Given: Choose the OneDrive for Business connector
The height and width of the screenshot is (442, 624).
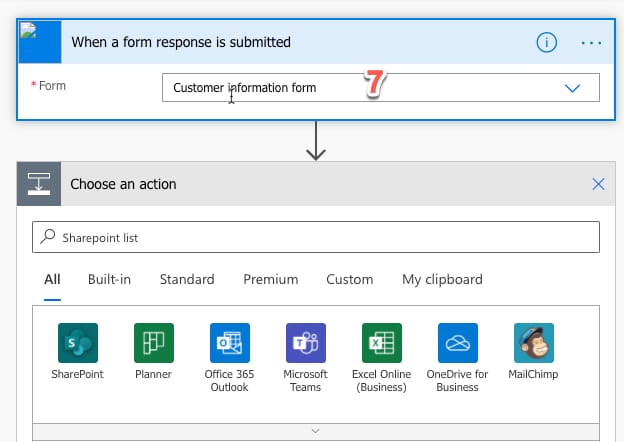Looking at the screenshot, I should [x=458, y=343].
